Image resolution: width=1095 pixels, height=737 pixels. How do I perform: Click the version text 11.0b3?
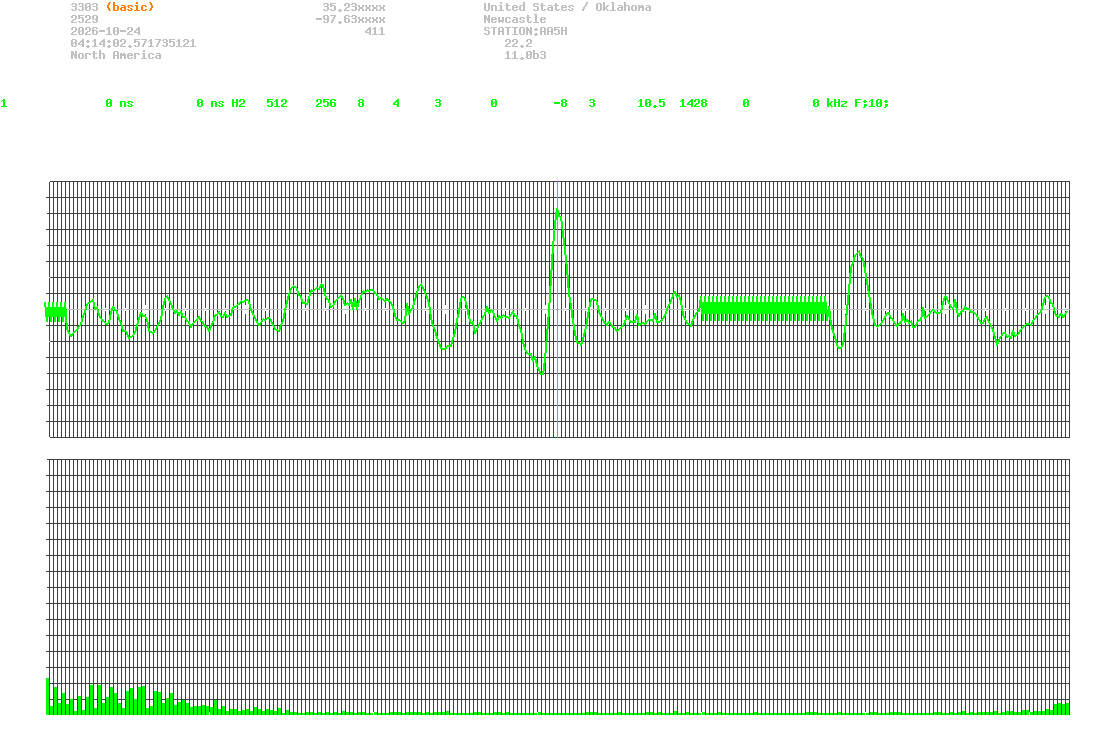[x=525, y=54]
